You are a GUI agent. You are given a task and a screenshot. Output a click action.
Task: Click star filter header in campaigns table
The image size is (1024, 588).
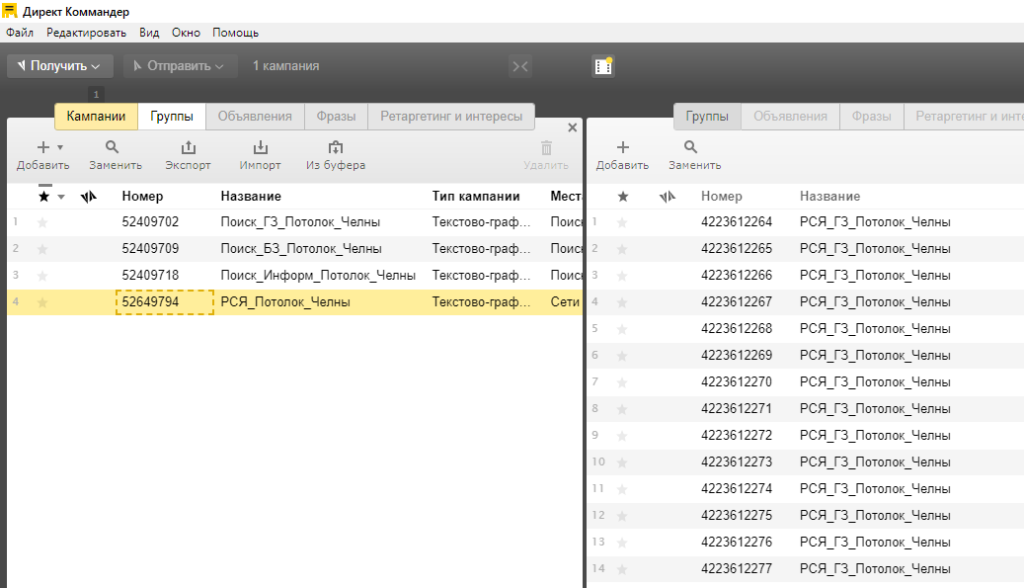[x=44, y=197]
